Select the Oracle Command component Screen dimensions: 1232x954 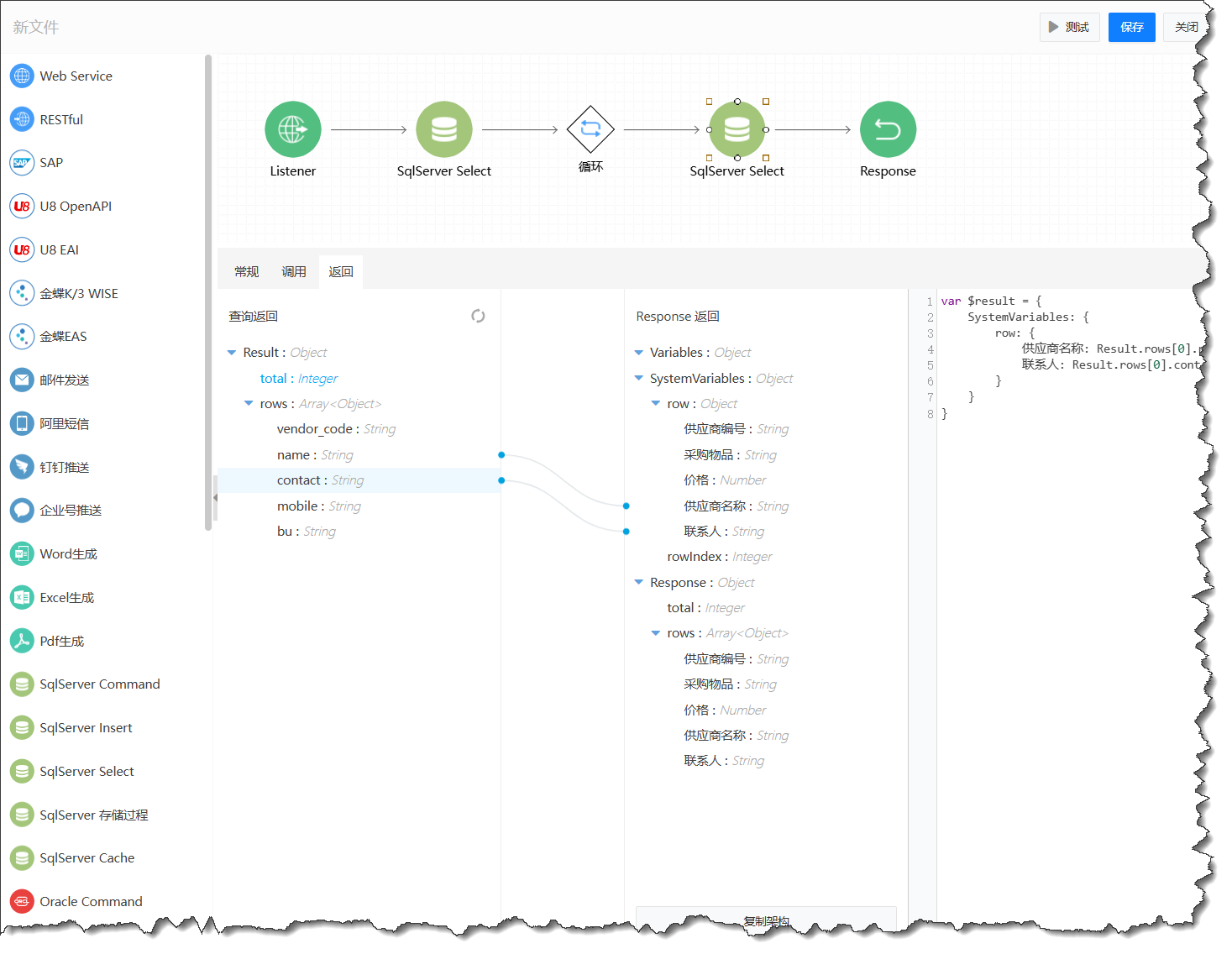pos(91,901)
